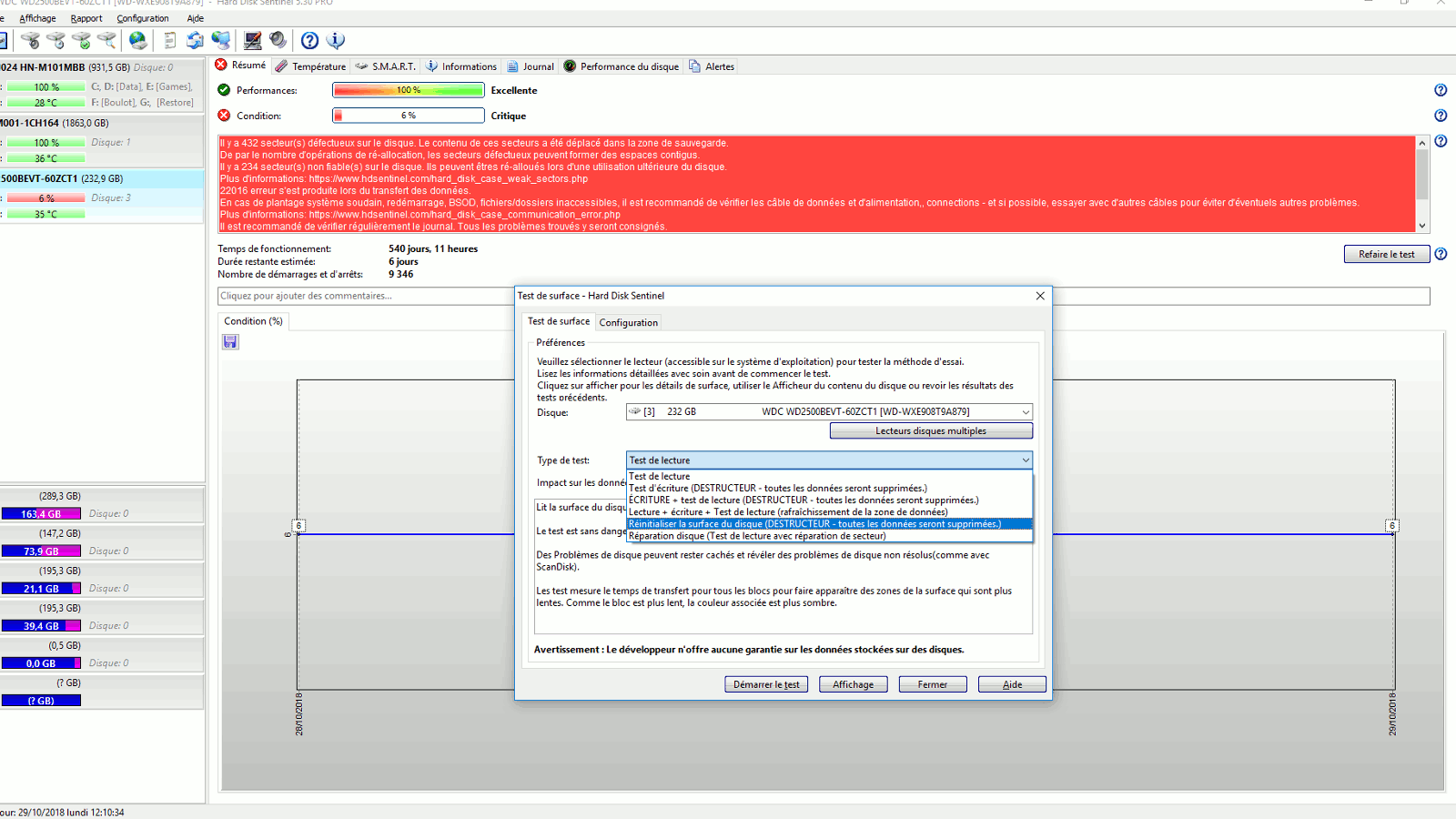Screen dimensions: 1456x819
Task: Click the save icon under Condition (%) tab
Action: pyautogui.click(x=230, y=341)
